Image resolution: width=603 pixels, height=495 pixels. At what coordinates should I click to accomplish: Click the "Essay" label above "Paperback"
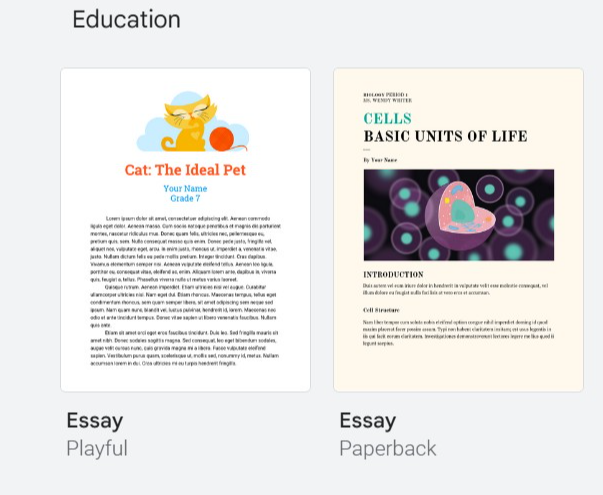tap(368, 421)
